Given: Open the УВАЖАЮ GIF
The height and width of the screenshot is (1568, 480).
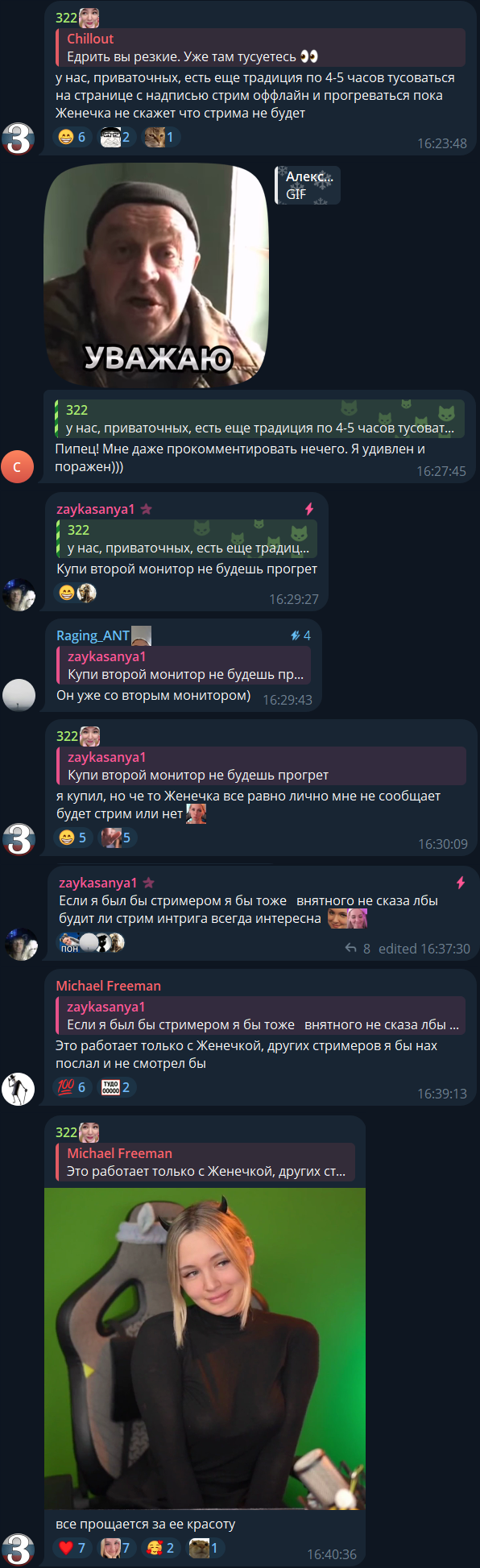Looking at the screenshot, I should tap(155, 275).
